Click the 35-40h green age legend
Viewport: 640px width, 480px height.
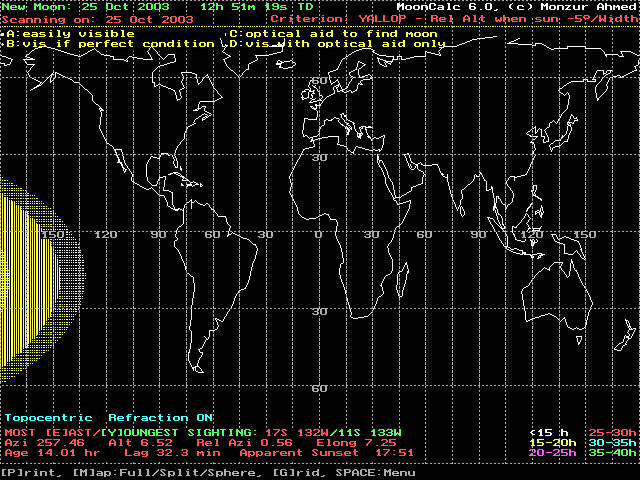tap(612, 451)
